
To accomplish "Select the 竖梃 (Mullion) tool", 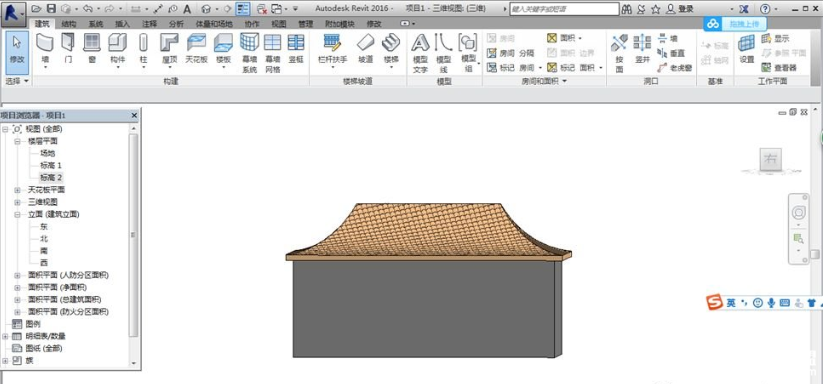I will tap(296, 49).
